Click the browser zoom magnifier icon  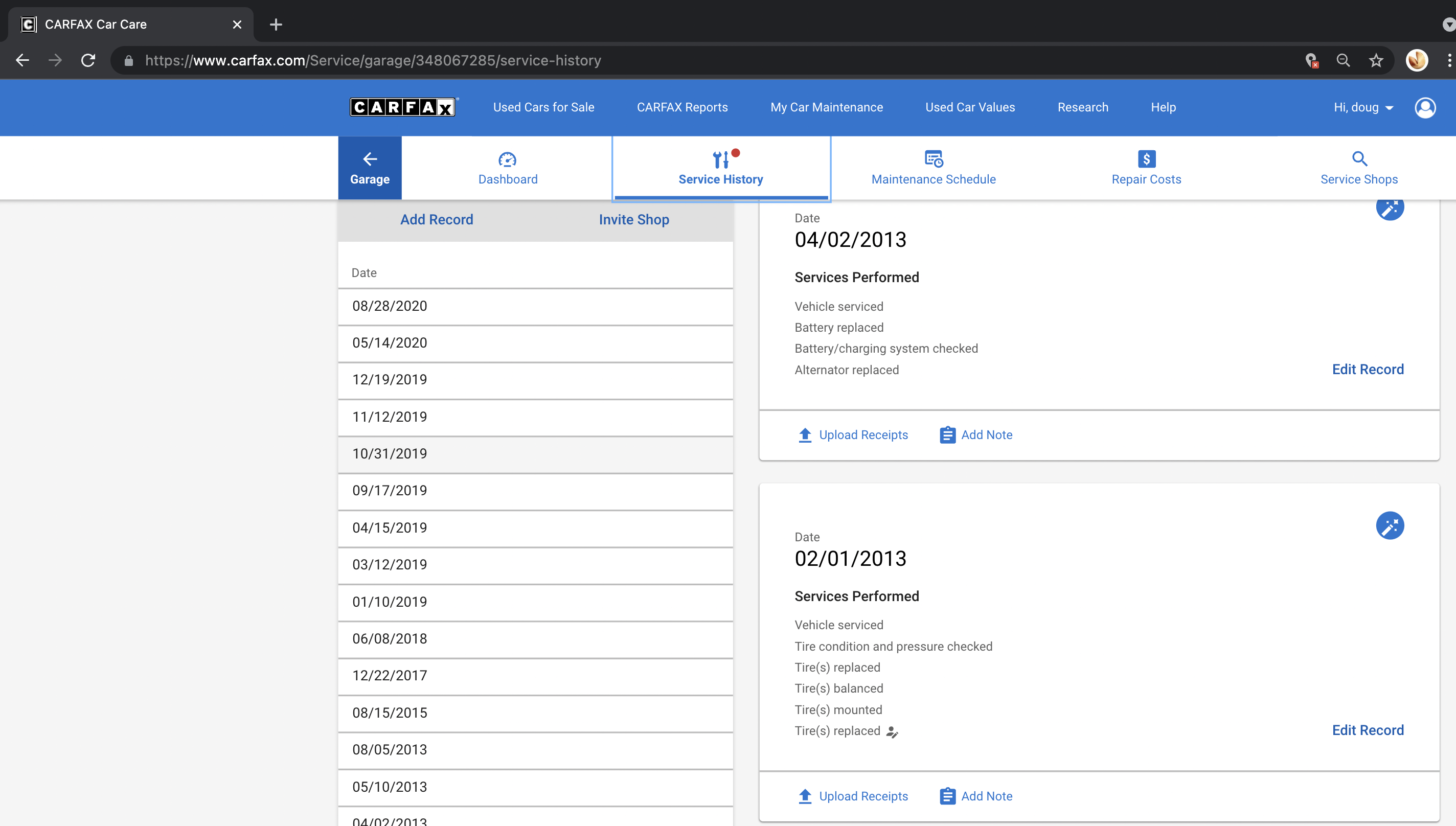pyautogui.click(x=1343, y=60)
